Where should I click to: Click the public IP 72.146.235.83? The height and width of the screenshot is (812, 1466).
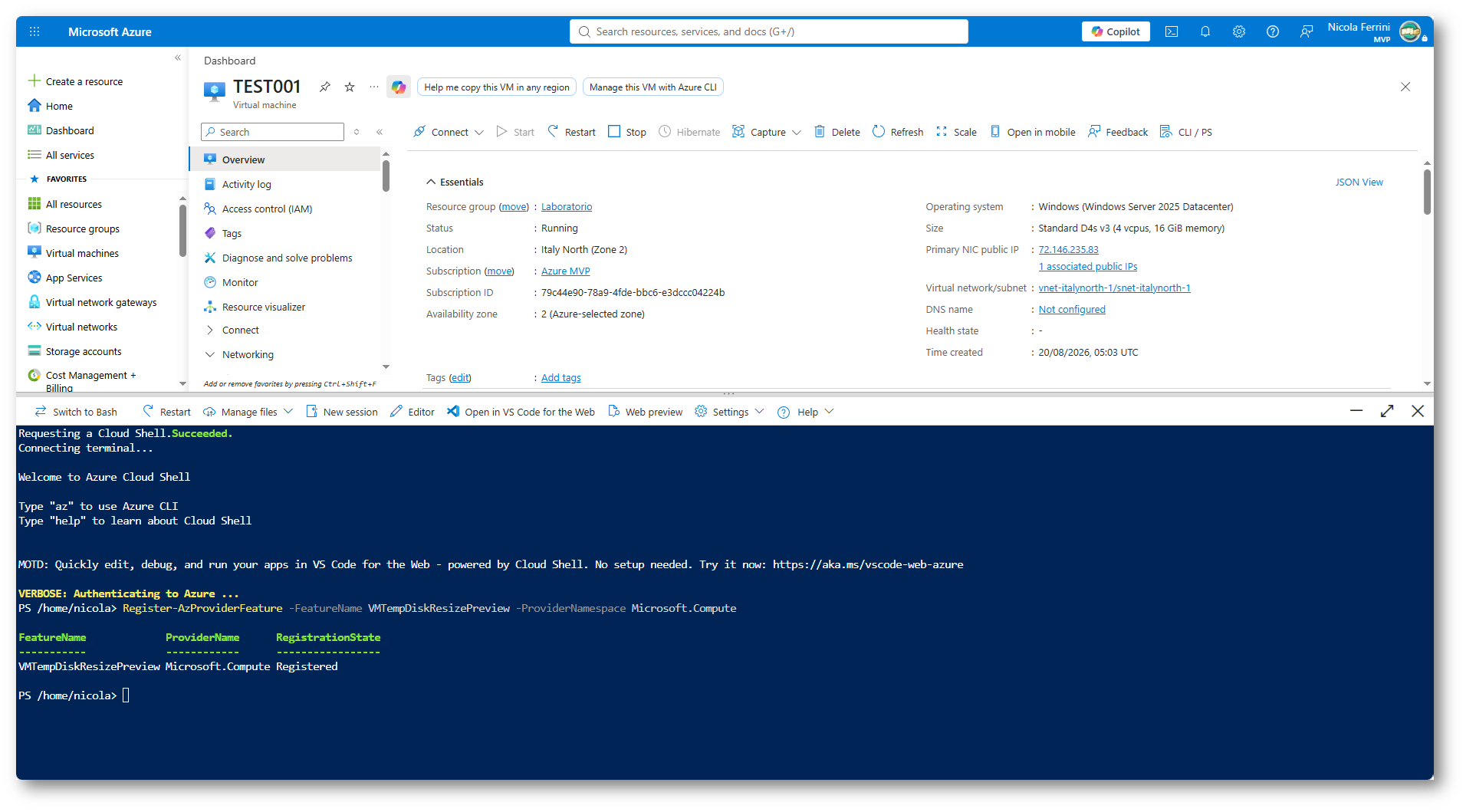[1068, 249]
